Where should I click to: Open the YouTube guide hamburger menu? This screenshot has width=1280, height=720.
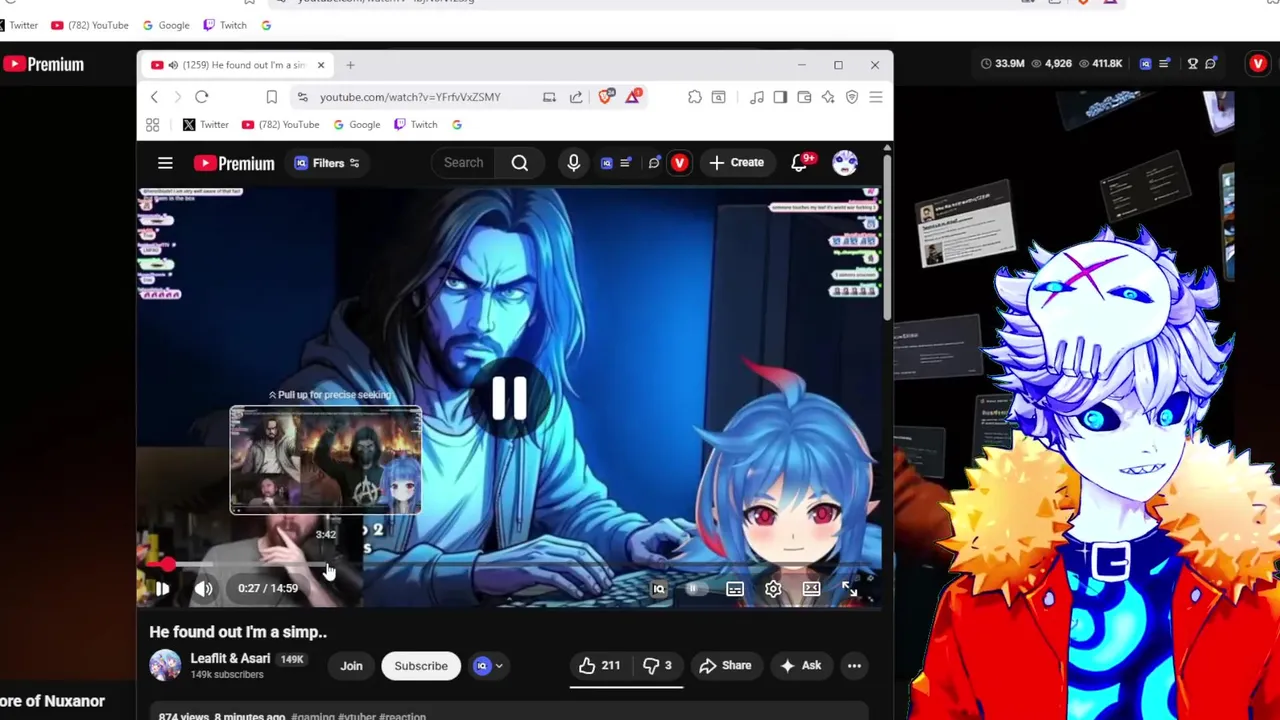point(165,163)
